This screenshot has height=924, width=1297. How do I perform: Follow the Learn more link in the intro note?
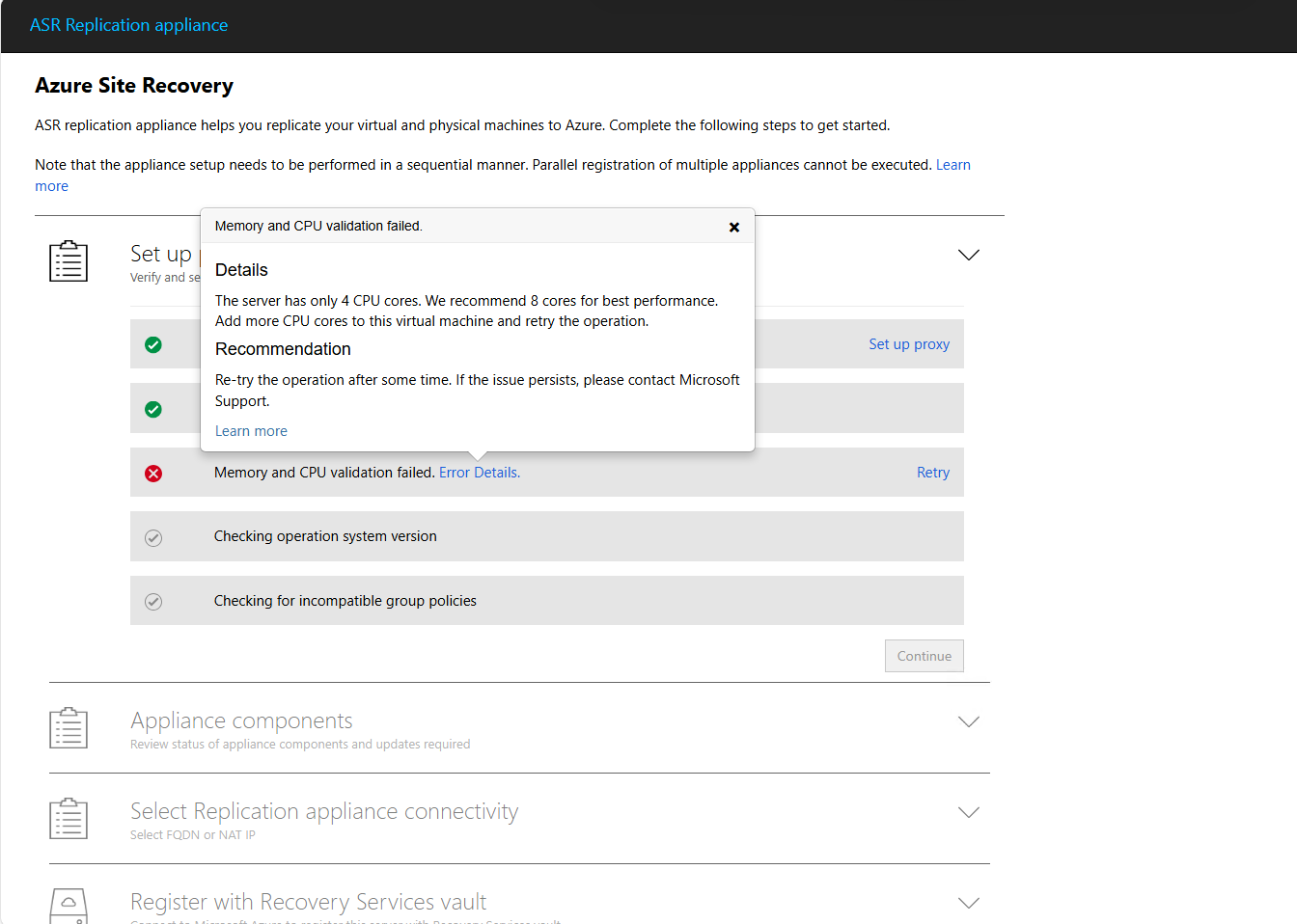[952, 165]
